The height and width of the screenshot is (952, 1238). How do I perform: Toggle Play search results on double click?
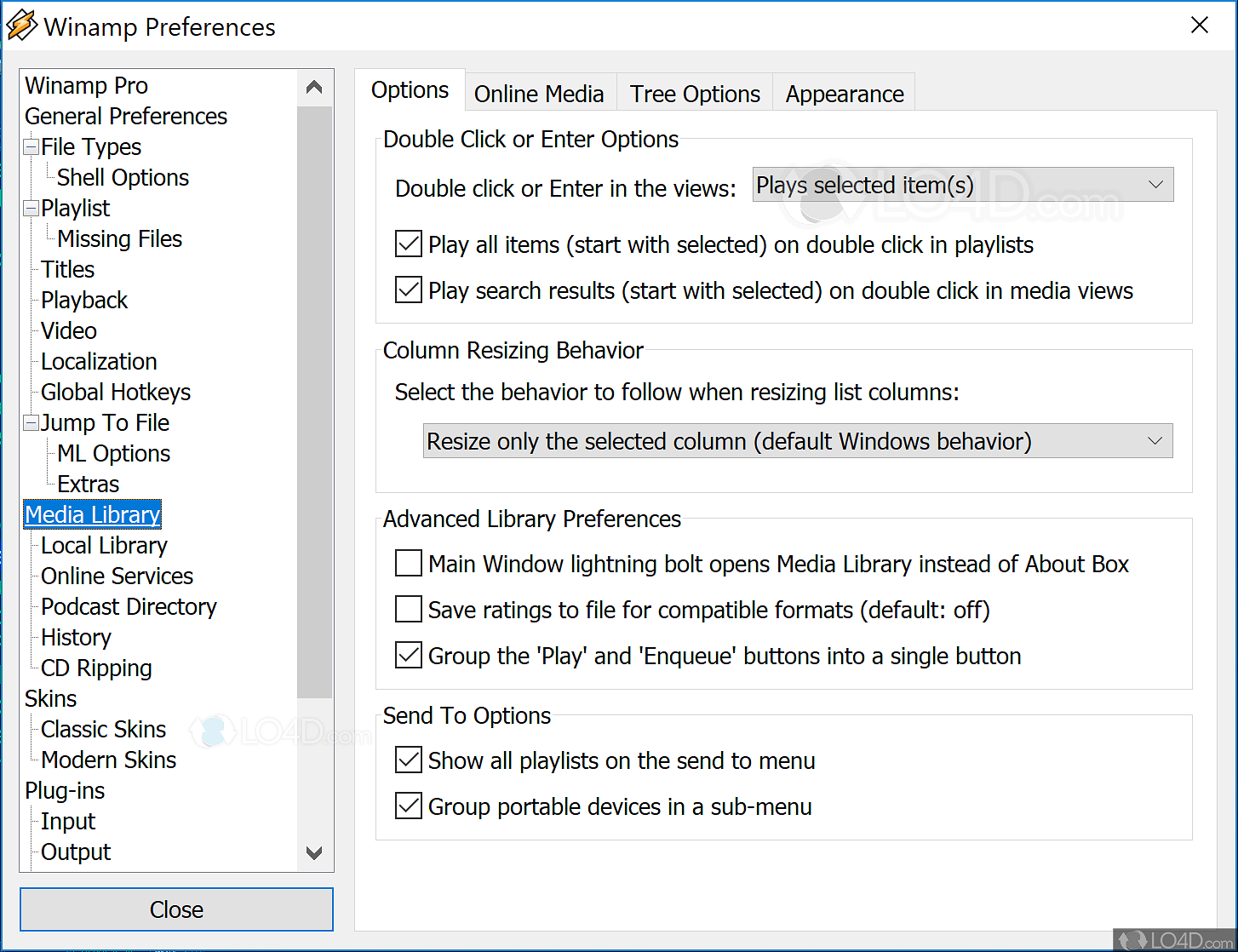(x=409, y=290)
